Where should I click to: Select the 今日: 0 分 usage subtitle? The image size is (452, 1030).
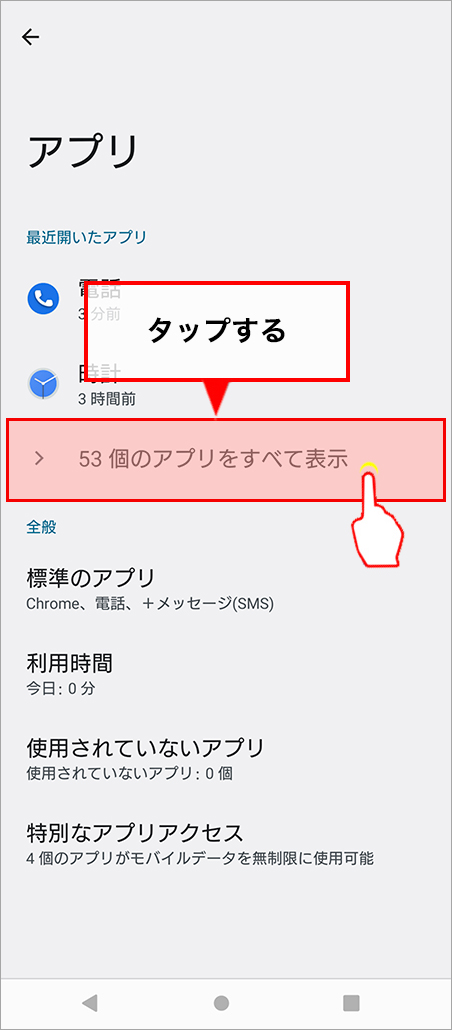point(61,689)
